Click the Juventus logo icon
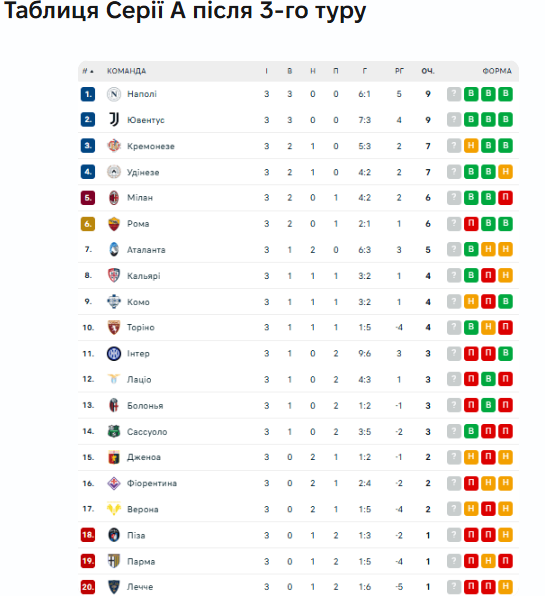The image size is (545, 596). click(114, 120)
